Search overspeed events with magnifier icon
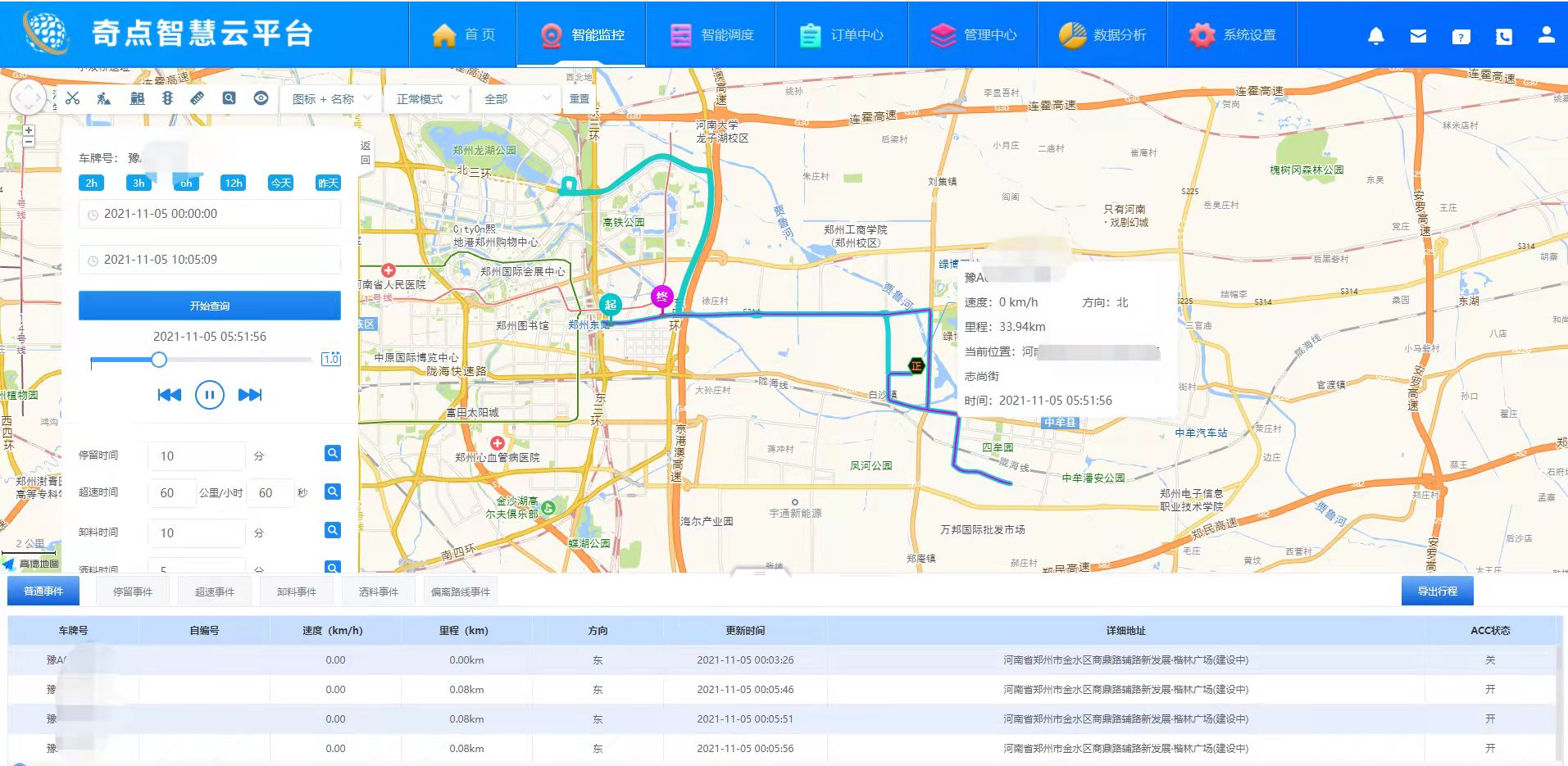 pyautogui.click(x=333, y=492)
